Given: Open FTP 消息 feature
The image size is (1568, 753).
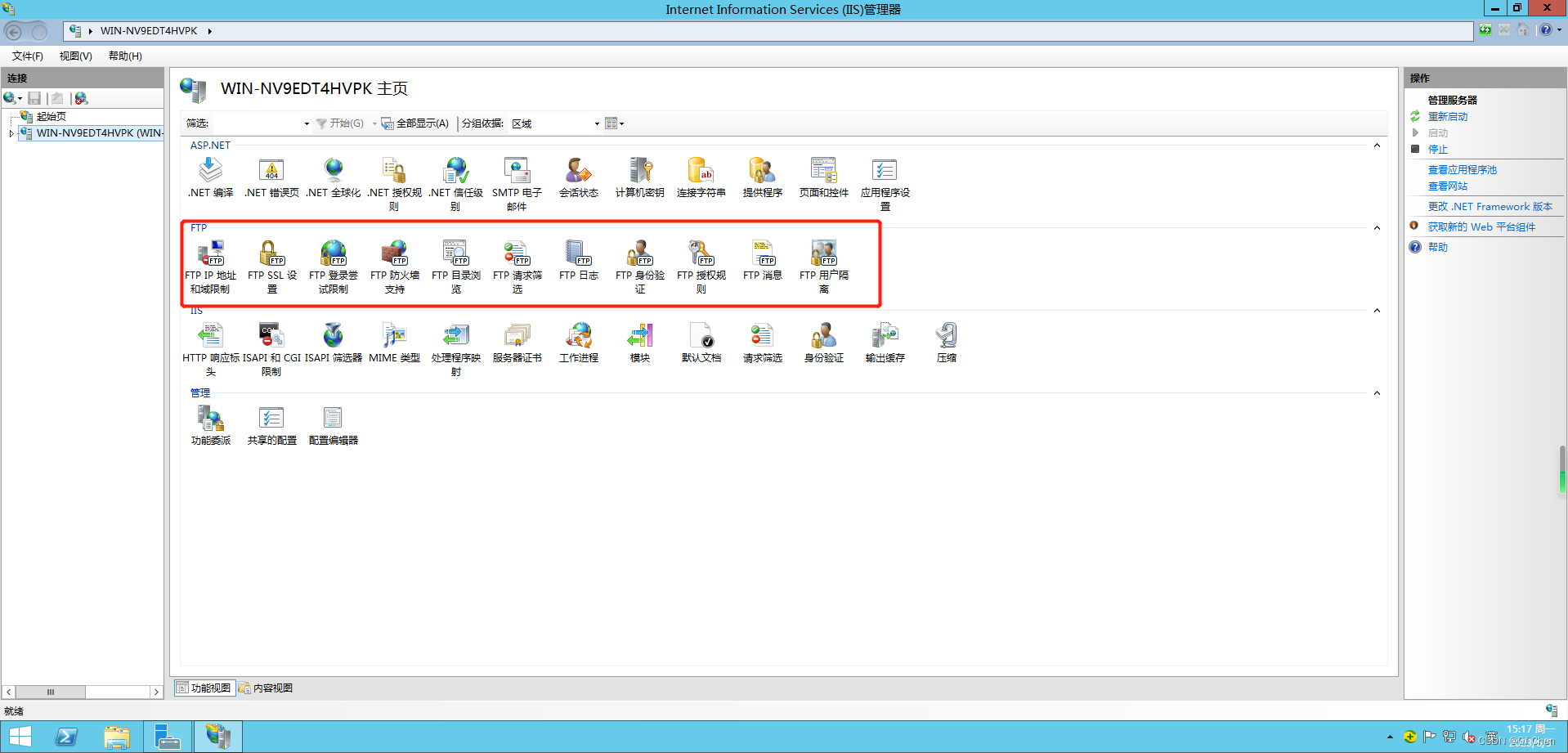Looking at the screenshot, I should tap(763, 260).
